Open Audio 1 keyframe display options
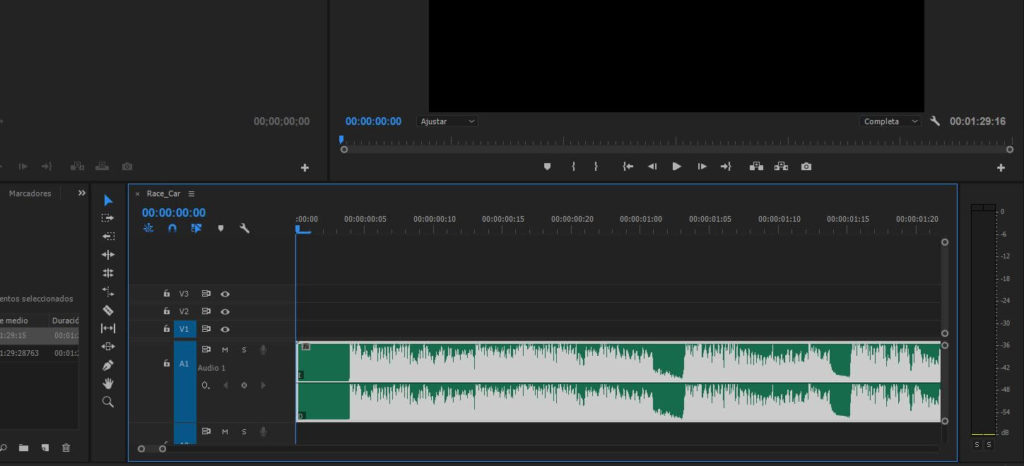Image resolution: width=1024 pixels, height=466 pixels. 206,385
